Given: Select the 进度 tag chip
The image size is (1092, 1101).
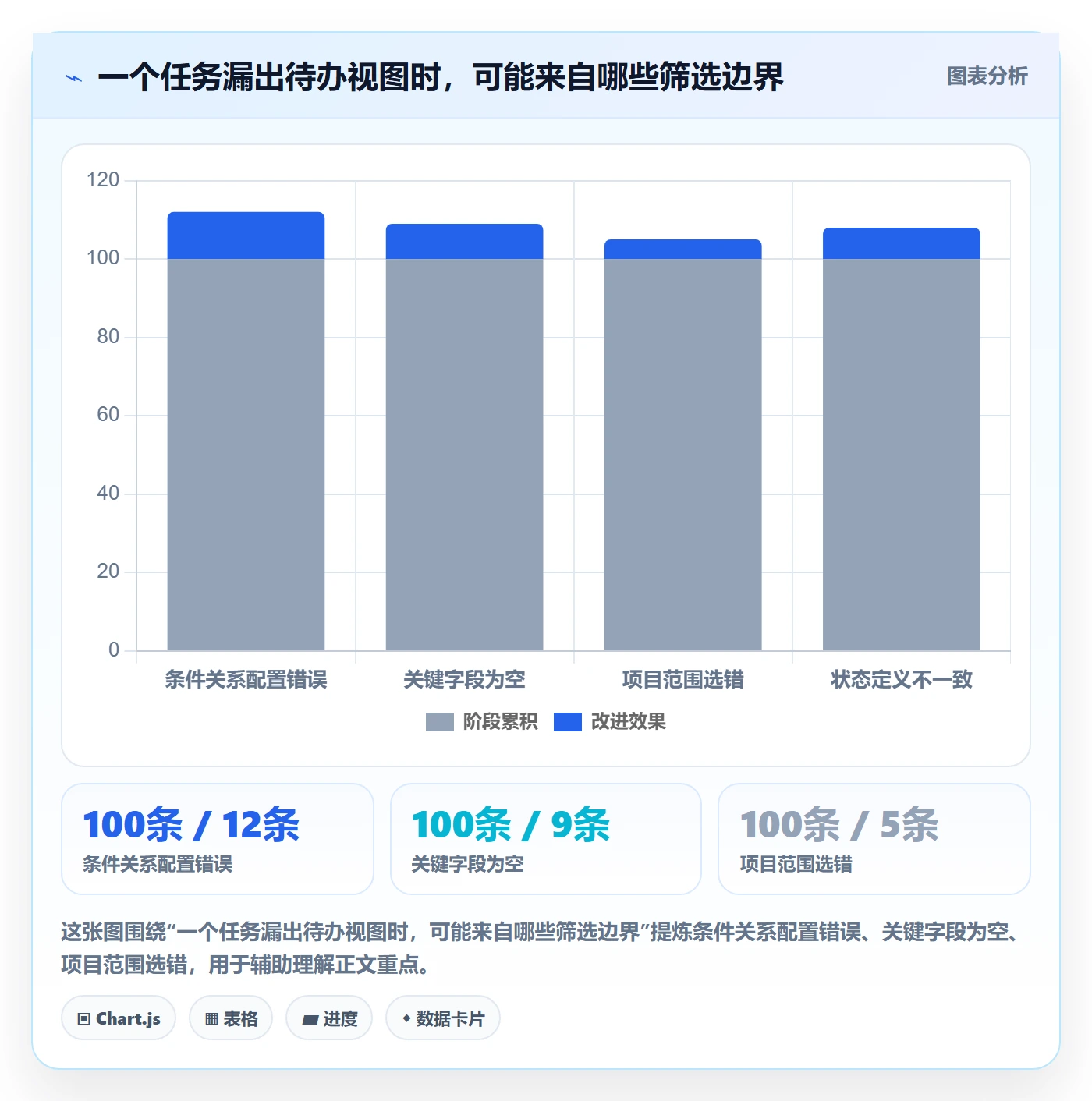Looking at the screenshot, I should [329, 1018].
